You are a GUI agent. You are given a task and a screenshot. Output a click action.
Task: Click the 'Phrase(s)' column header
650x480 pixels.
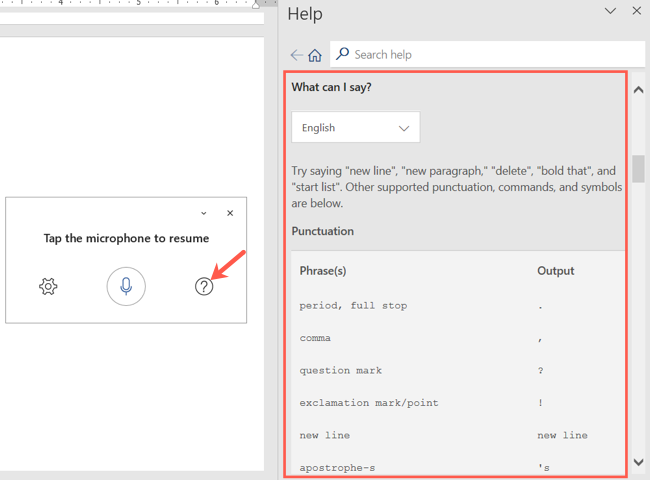click(323, 271)
